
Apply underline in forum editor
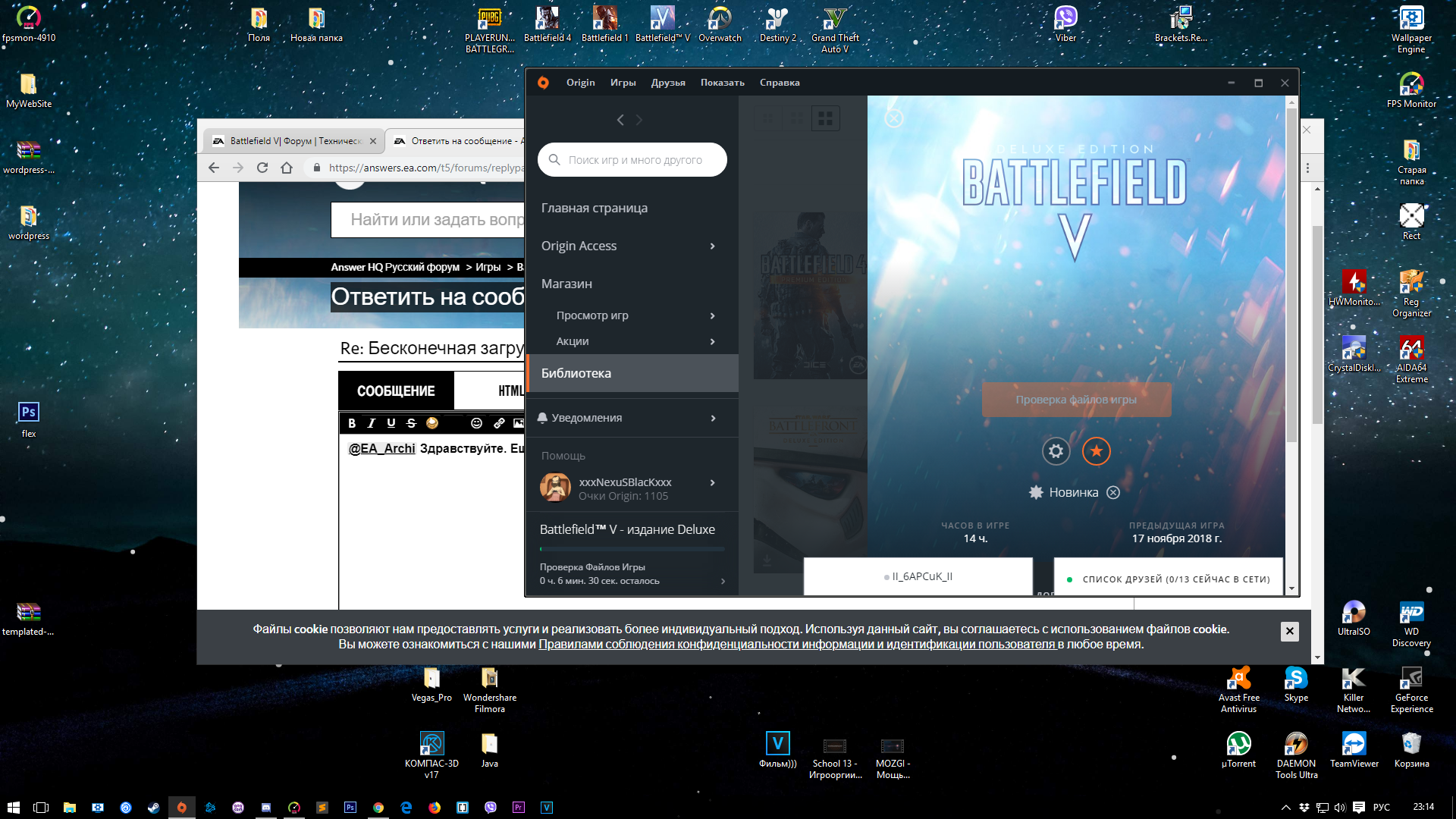click(x=391, y=423)
